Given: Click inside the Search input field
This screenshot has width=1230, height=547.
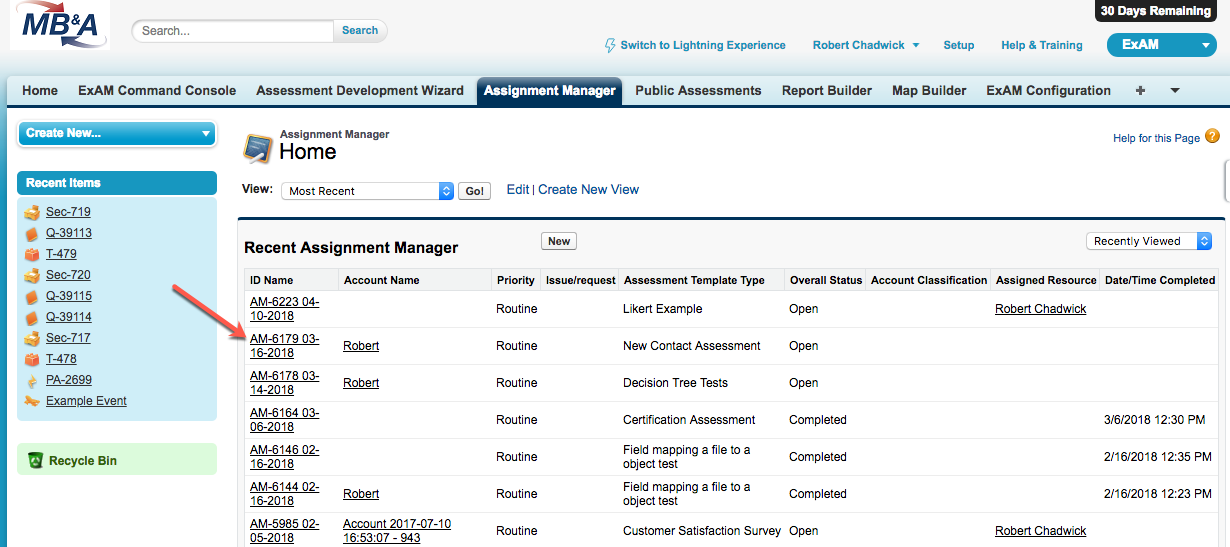Looking at the screenshot, I should (x=233, y=31).
